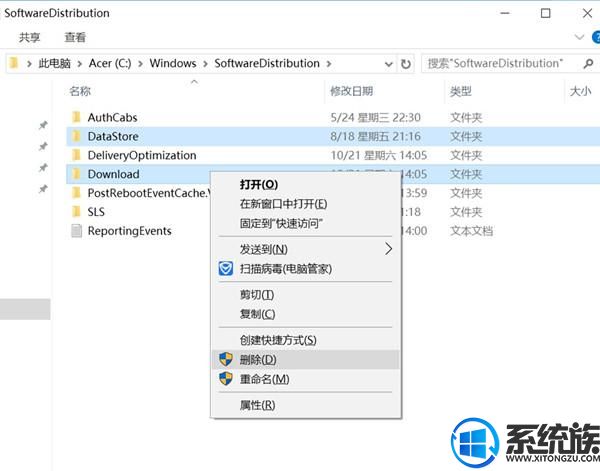Click date 5/24 星期三 22:30
Viewport: 600px width, 471px height.
375,117
